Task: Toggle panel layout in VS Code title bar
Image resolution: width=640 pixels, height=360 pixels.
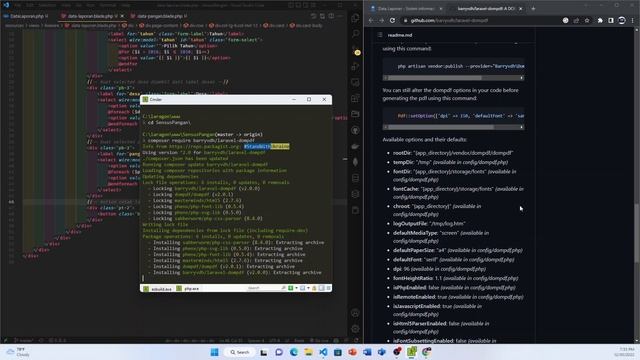Action: pos(298,5)
